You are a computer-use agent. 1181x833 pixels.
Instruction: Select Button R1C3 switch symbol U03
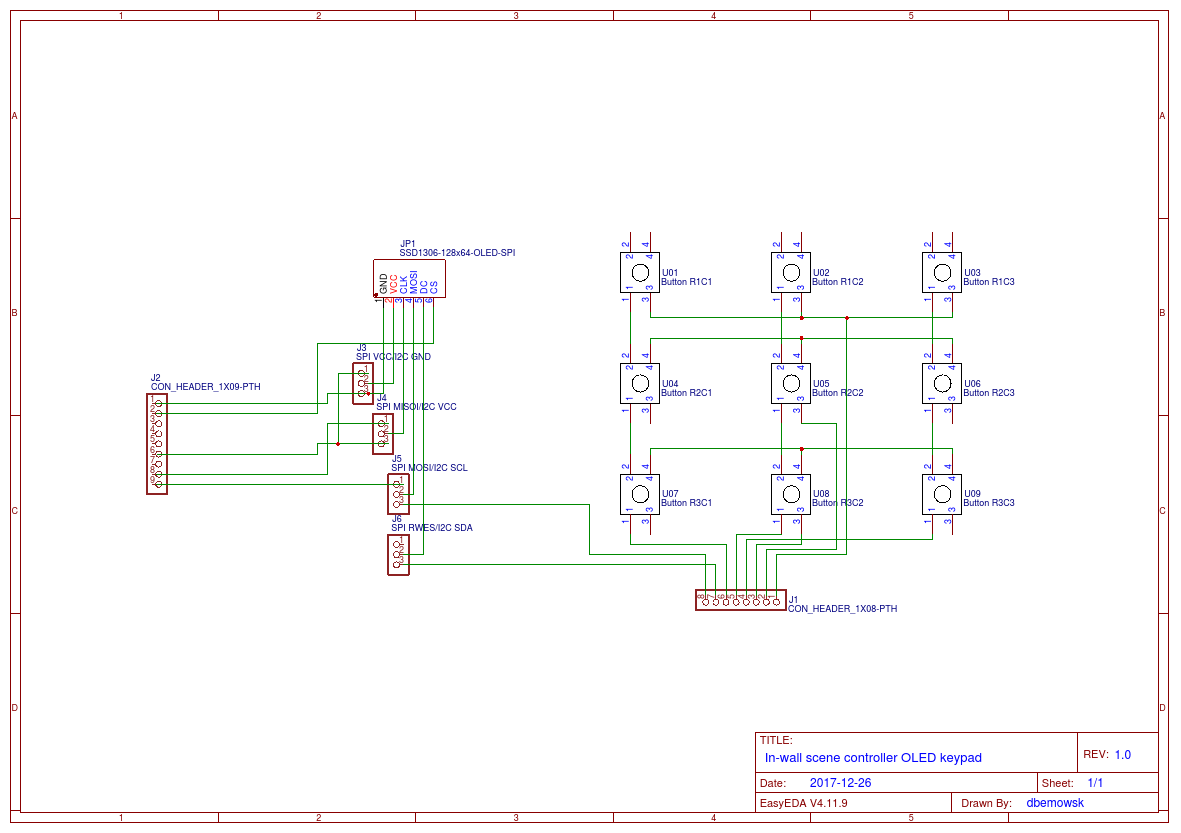pyautogui.click(x=940, y=270)
